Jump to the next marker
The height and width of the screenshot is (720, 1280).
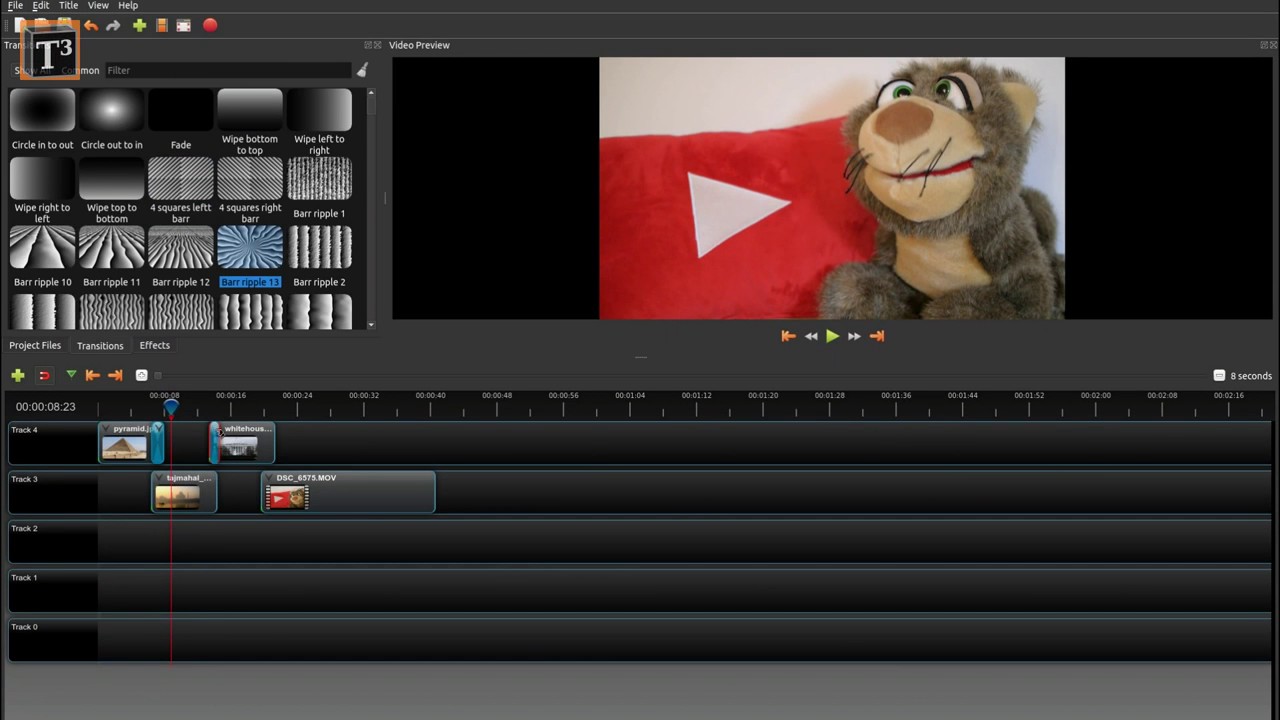(x=115, y=375)
